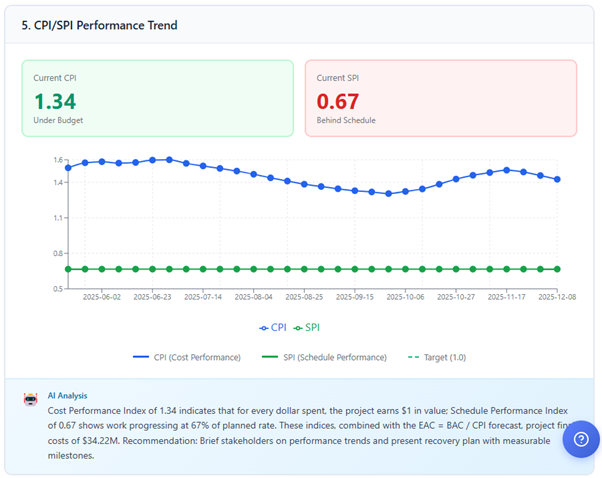
Task: Click the 2025-06-02 x-axis date label
Action: pos(101,297)
